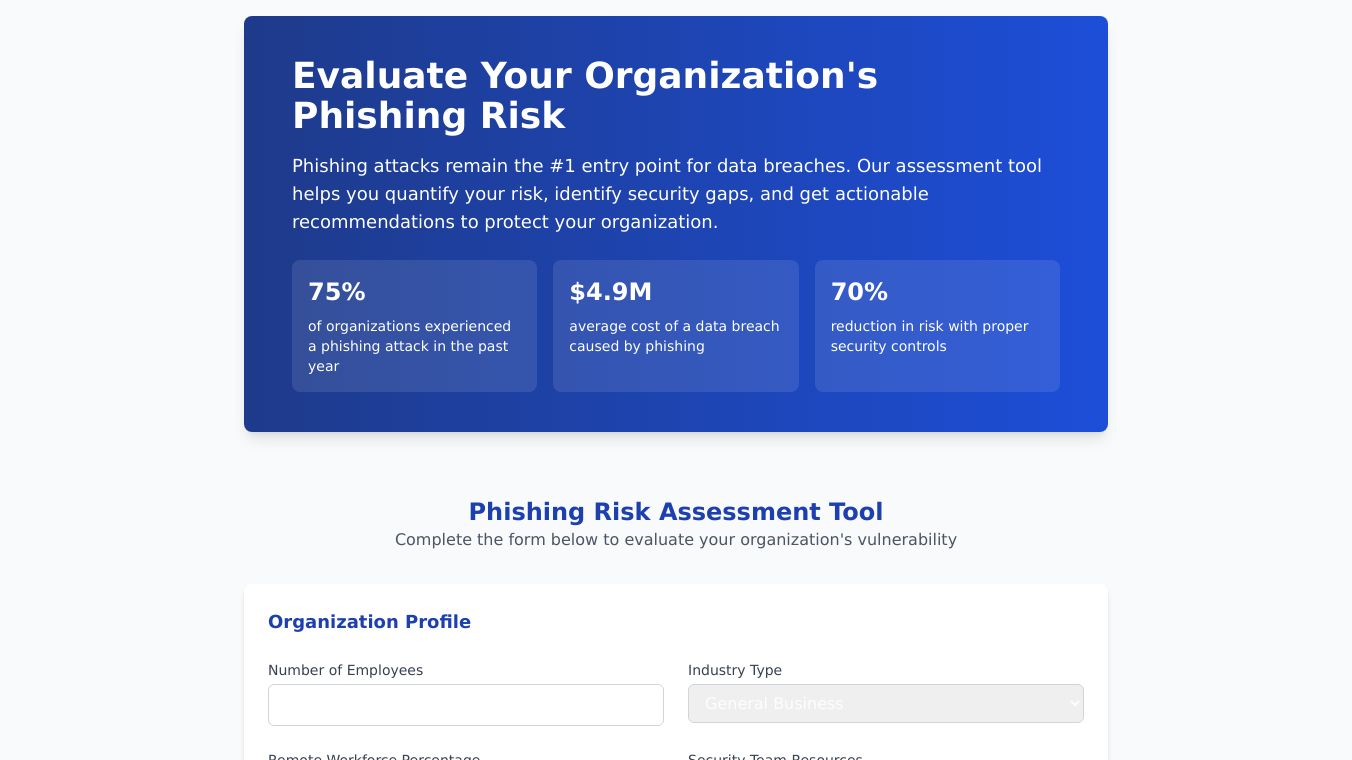Click the $4.9M statistic figure

tap(610, 292)
